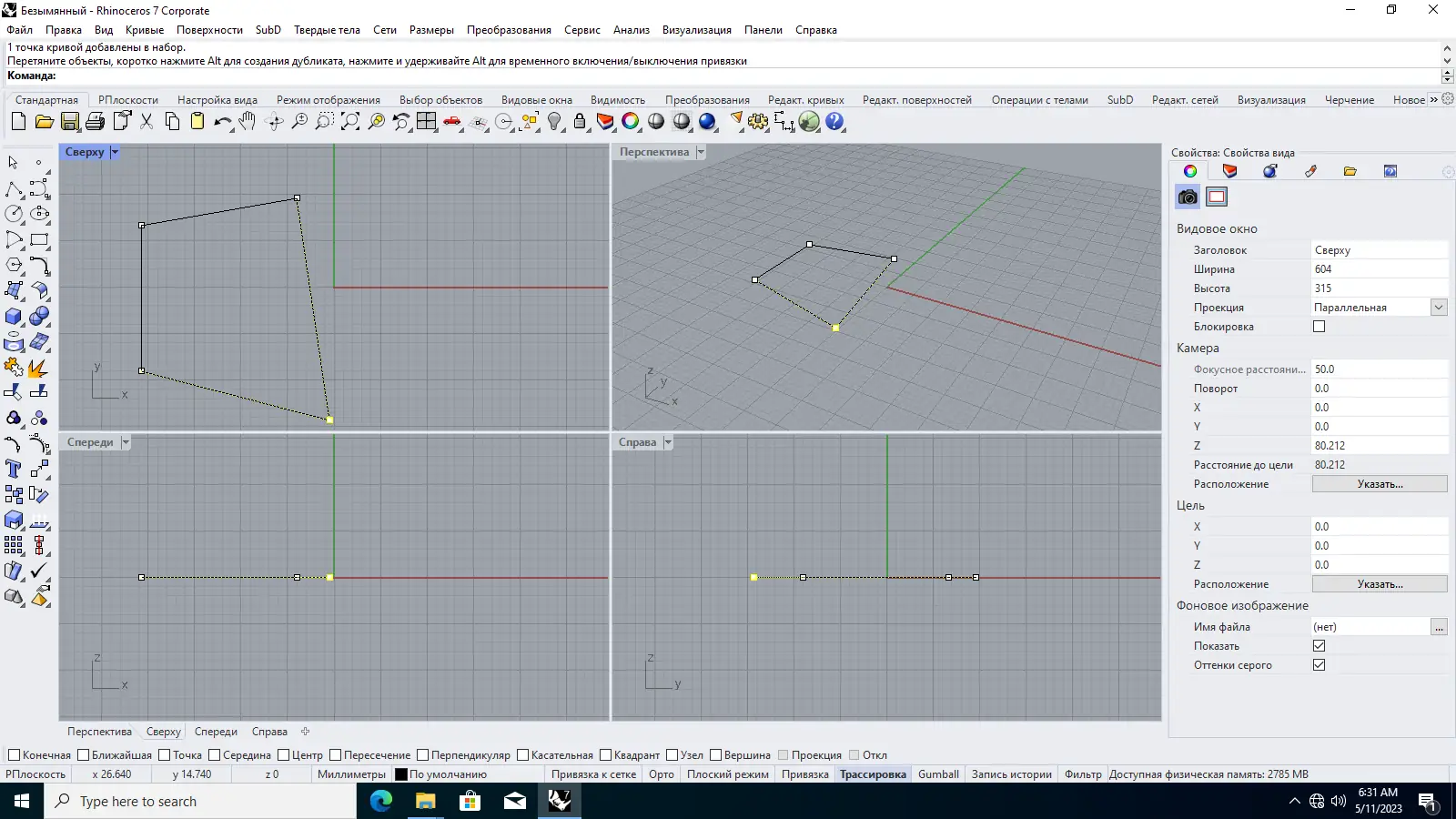1456x819 pixels.
Task: Click the Undo arrow icon
Action: coord(222,121)
